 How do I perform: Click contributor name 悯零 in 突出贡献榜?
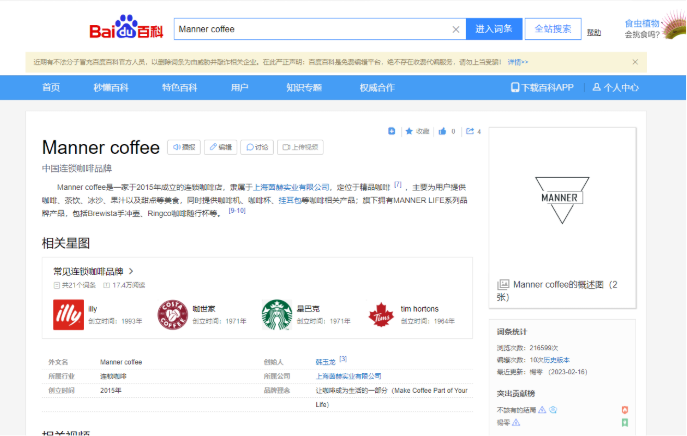click(503, 422)
